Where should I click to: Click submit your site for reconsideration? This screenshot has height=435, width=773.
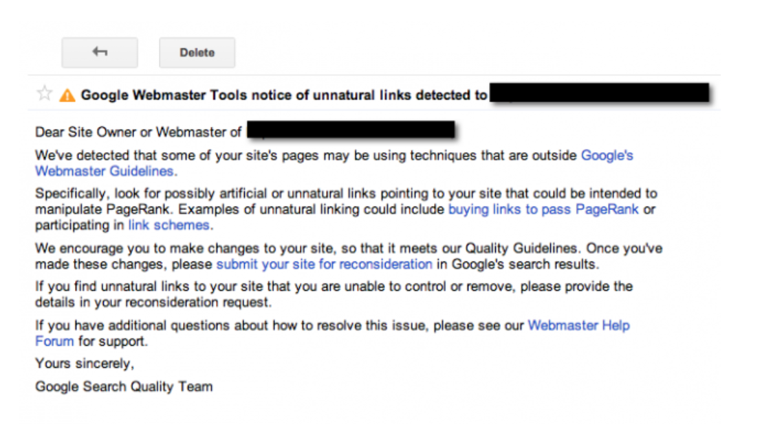pos(324,264)
